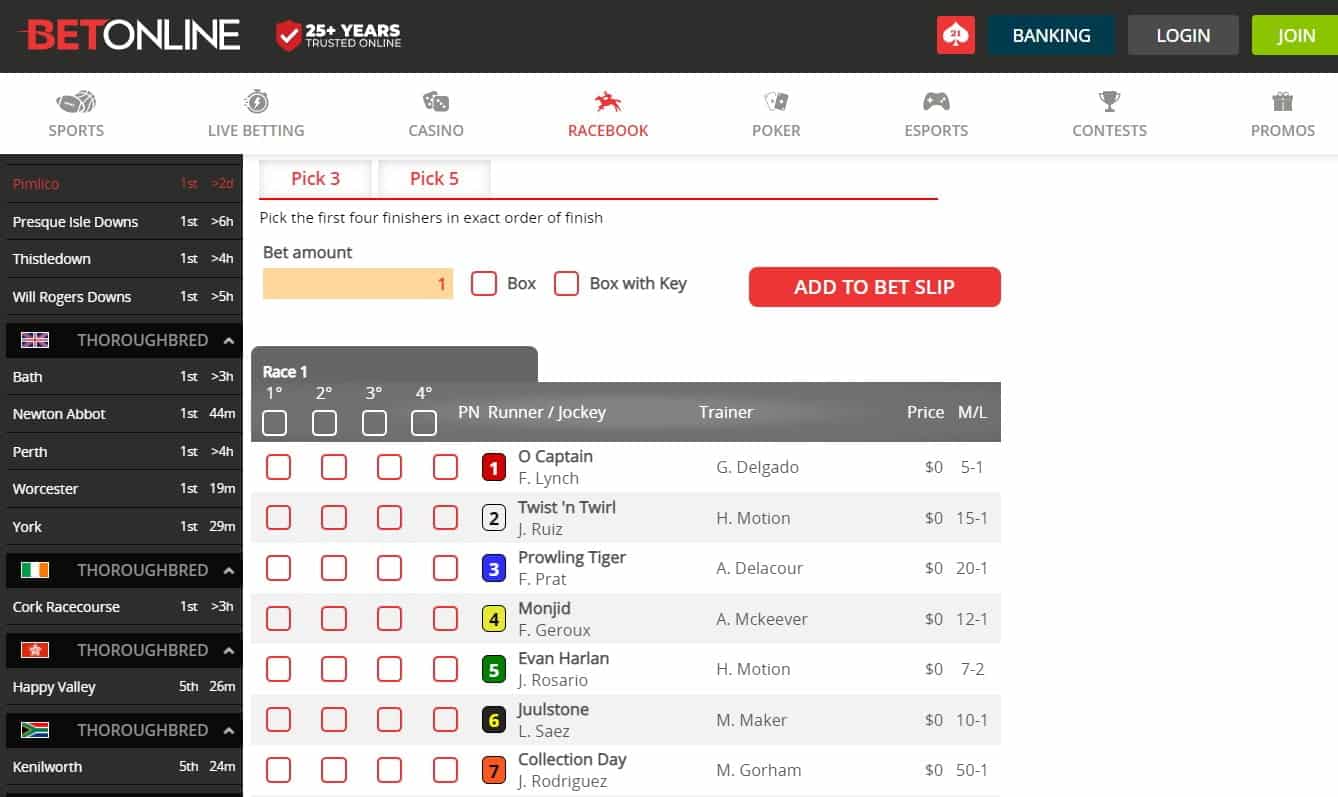Click post number 2 badge for Twist 'n Twirl
This screenshot has width=1338, height=797.
click(x=494, y=518)
